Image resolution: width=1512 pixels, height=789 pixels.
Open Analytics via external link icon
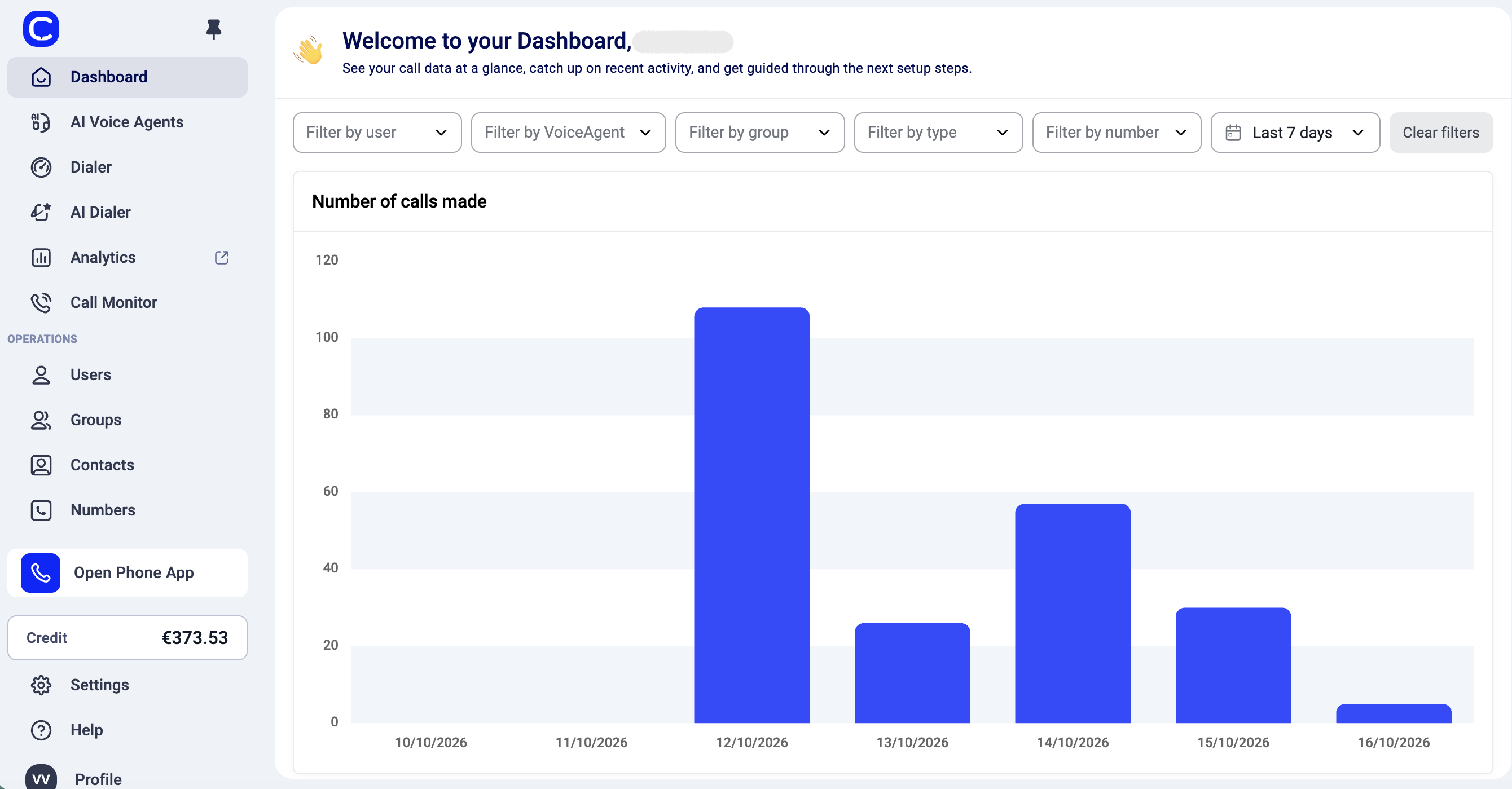[222, 258]
